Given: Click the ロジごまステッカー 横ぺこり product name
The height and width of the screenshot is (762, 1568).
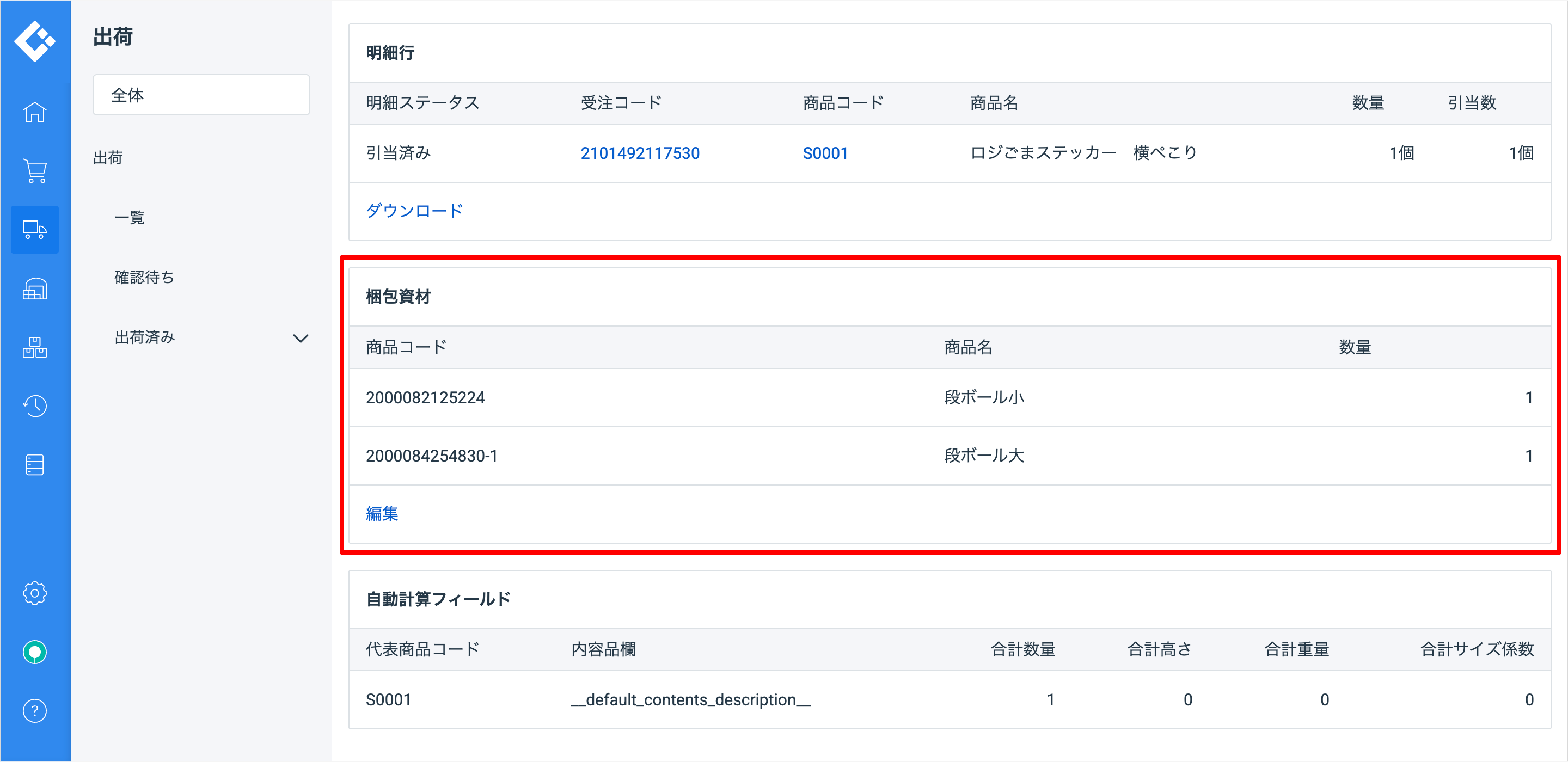Looking at the screenshot, I should coord(1083,153).
